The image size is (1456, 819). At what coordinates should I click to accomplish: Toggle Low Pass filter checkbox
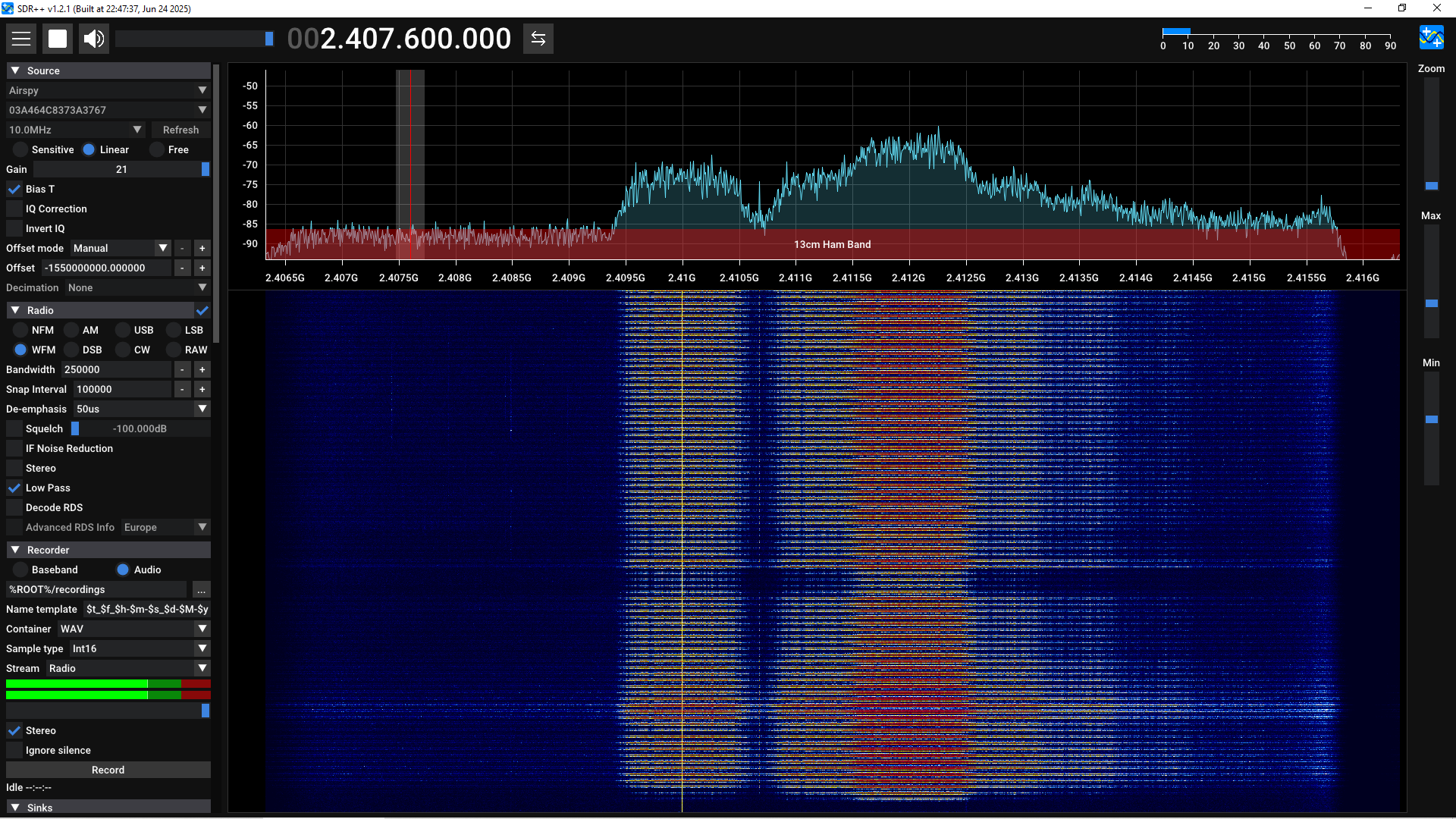click(x=14, y=488)
